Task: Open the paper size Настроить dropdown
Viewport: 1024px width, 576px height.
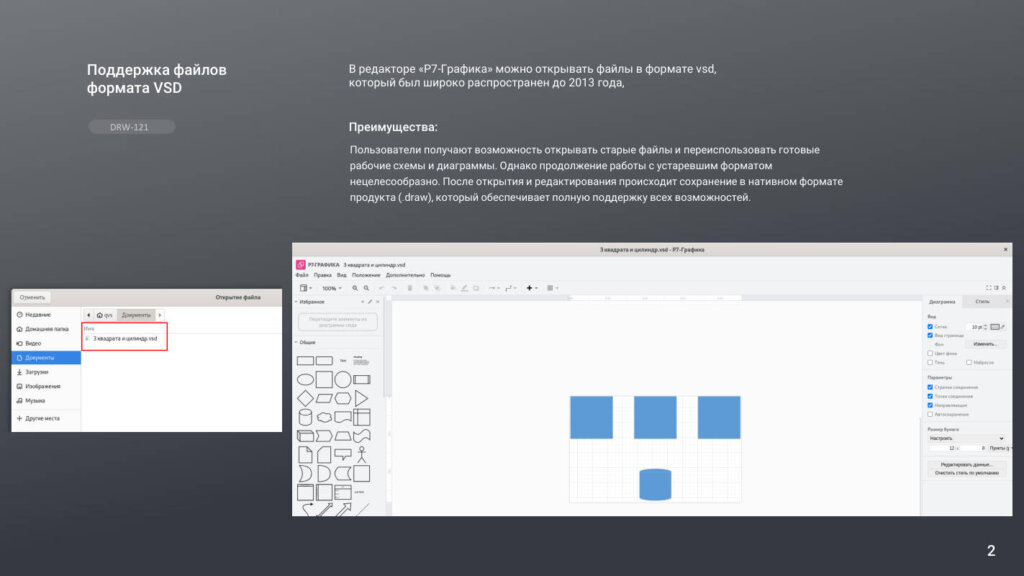Action: click(966, 438)
